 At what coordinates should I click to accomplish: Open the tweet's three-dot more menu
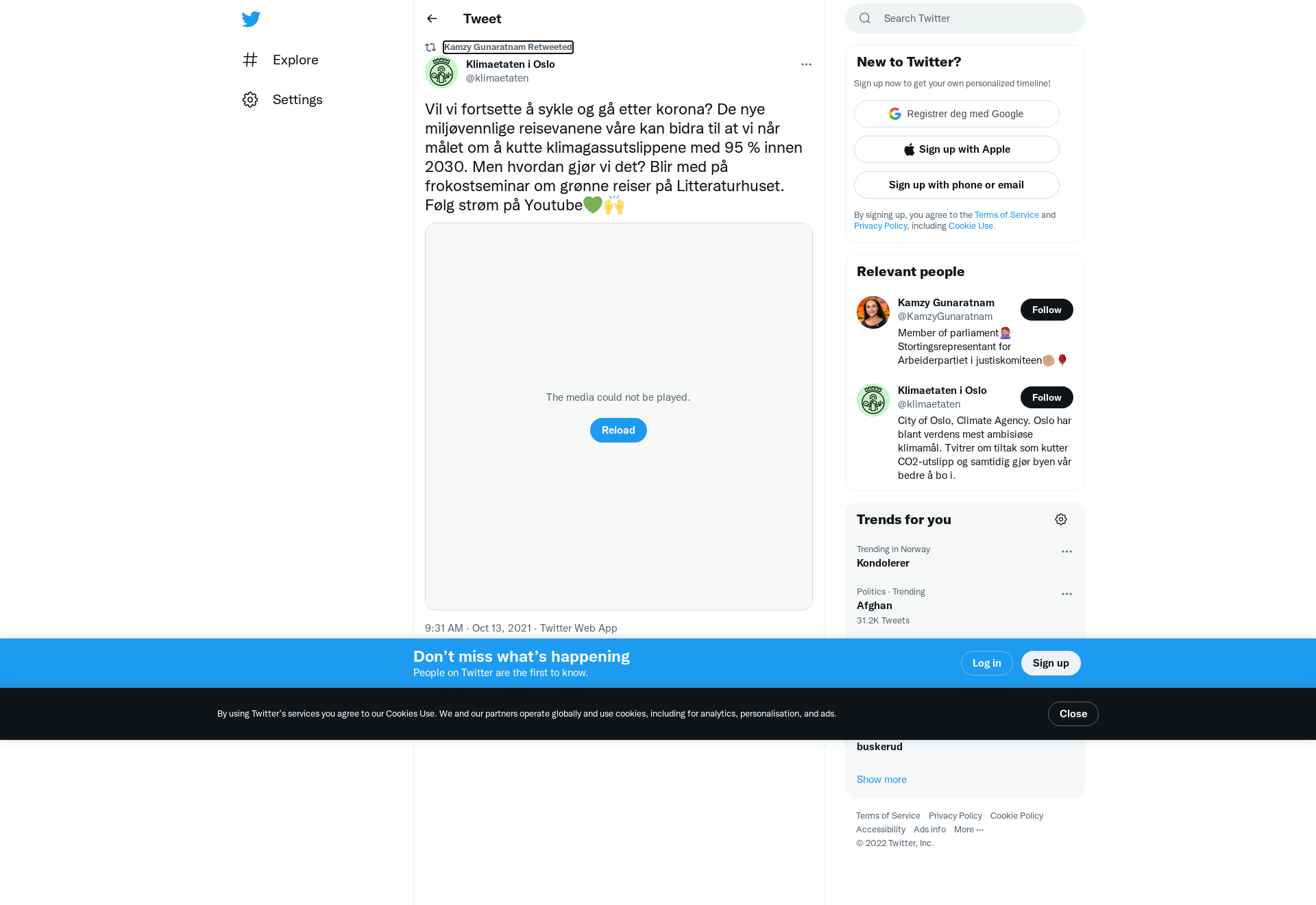[x=806, y=64]
